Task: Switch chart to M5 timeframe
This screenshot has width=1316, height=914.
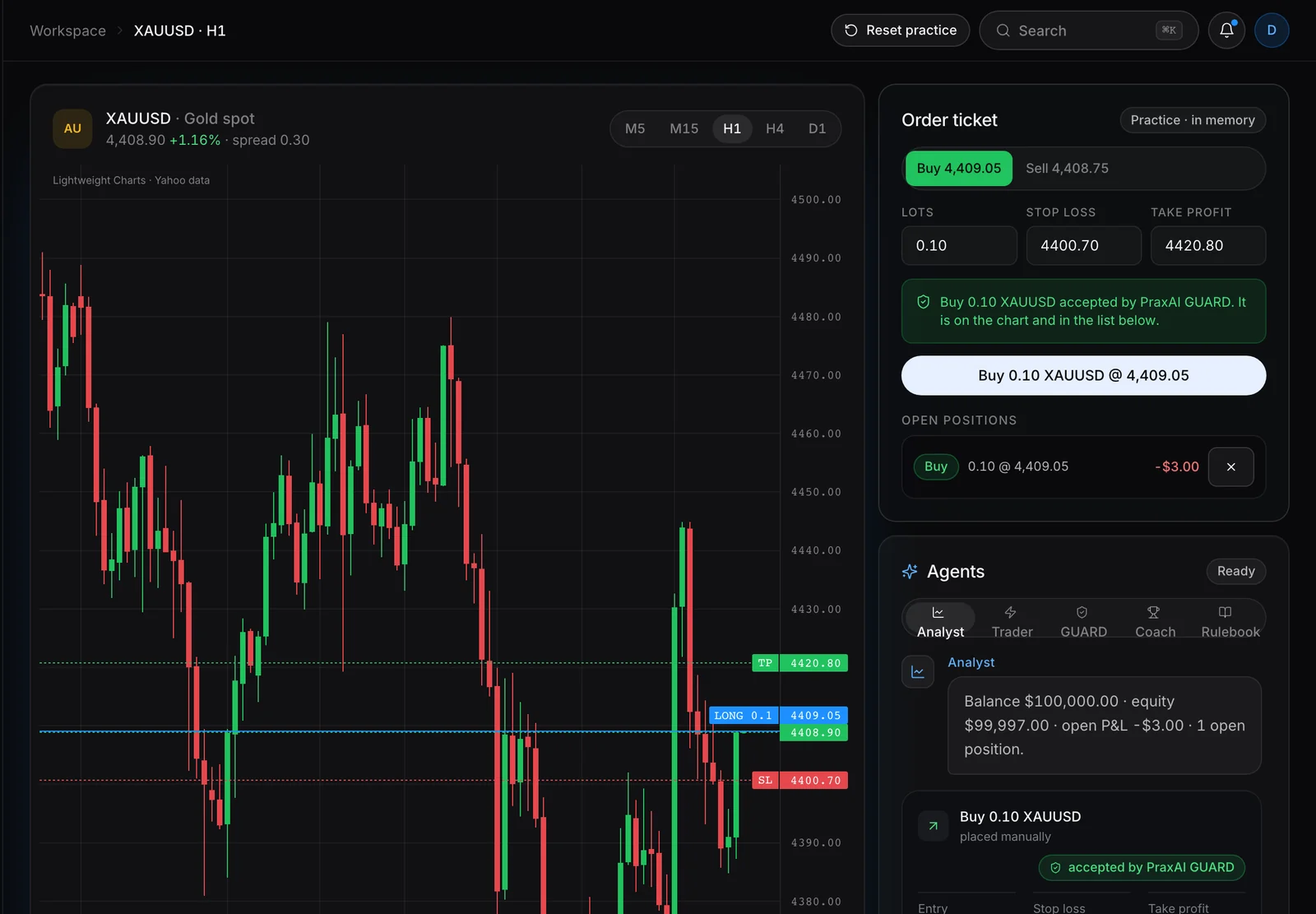Action: [x=635, y=128]
